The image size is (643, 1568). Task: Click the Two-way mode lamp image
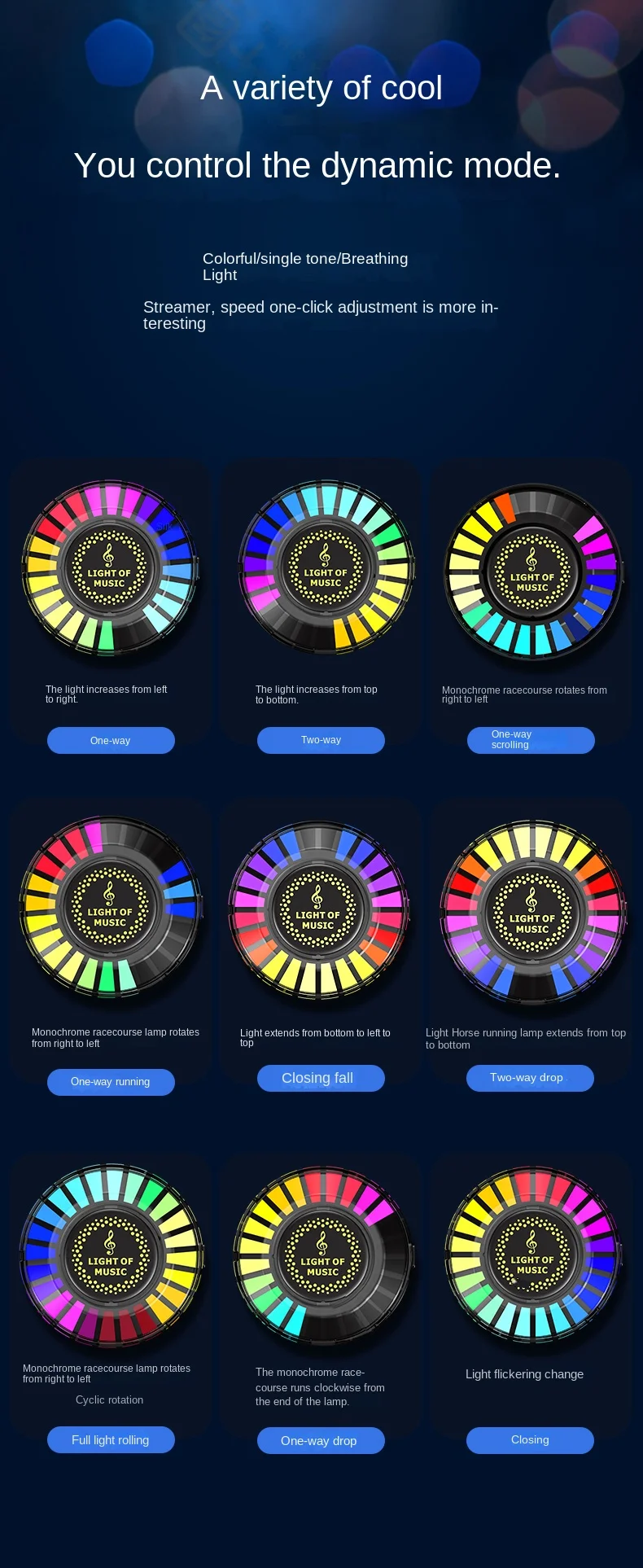click(x=326, y=567)
